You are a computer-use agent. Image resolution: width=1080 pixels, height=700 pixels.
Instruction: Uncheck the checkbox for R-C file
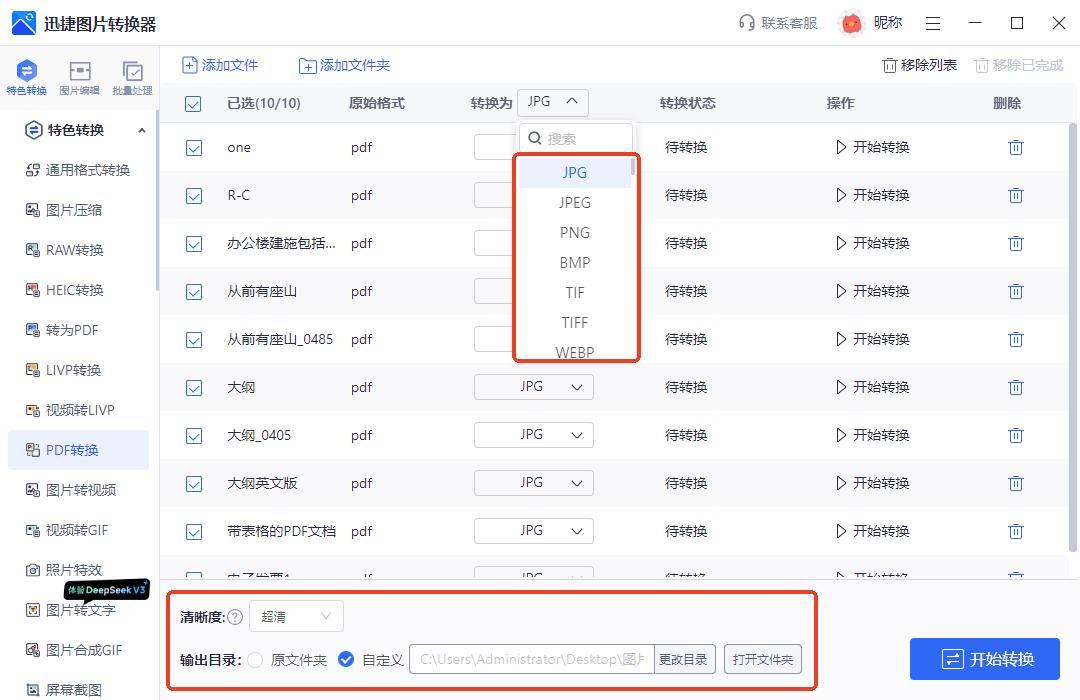[x=194, y=196]
